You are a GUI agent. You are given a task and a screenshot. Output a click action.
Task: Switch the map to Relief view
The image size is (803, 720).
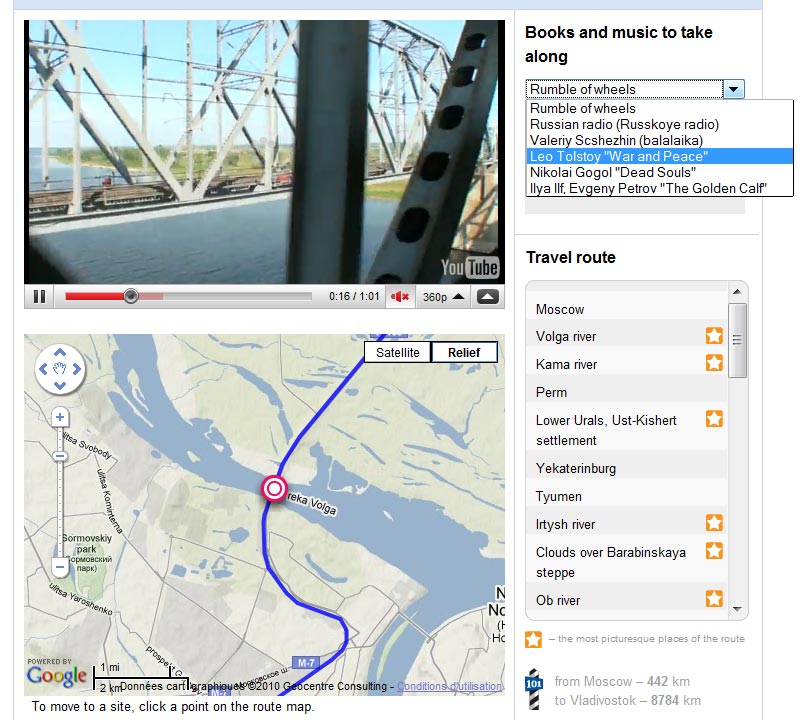pos(464,352)
